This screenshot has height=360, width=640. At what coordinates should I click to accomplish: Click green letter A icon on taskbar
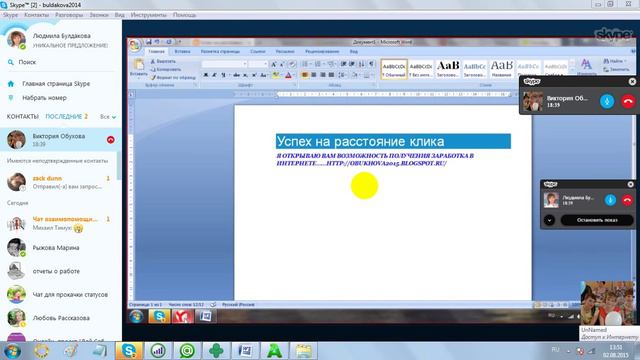[x=274, y=351]
